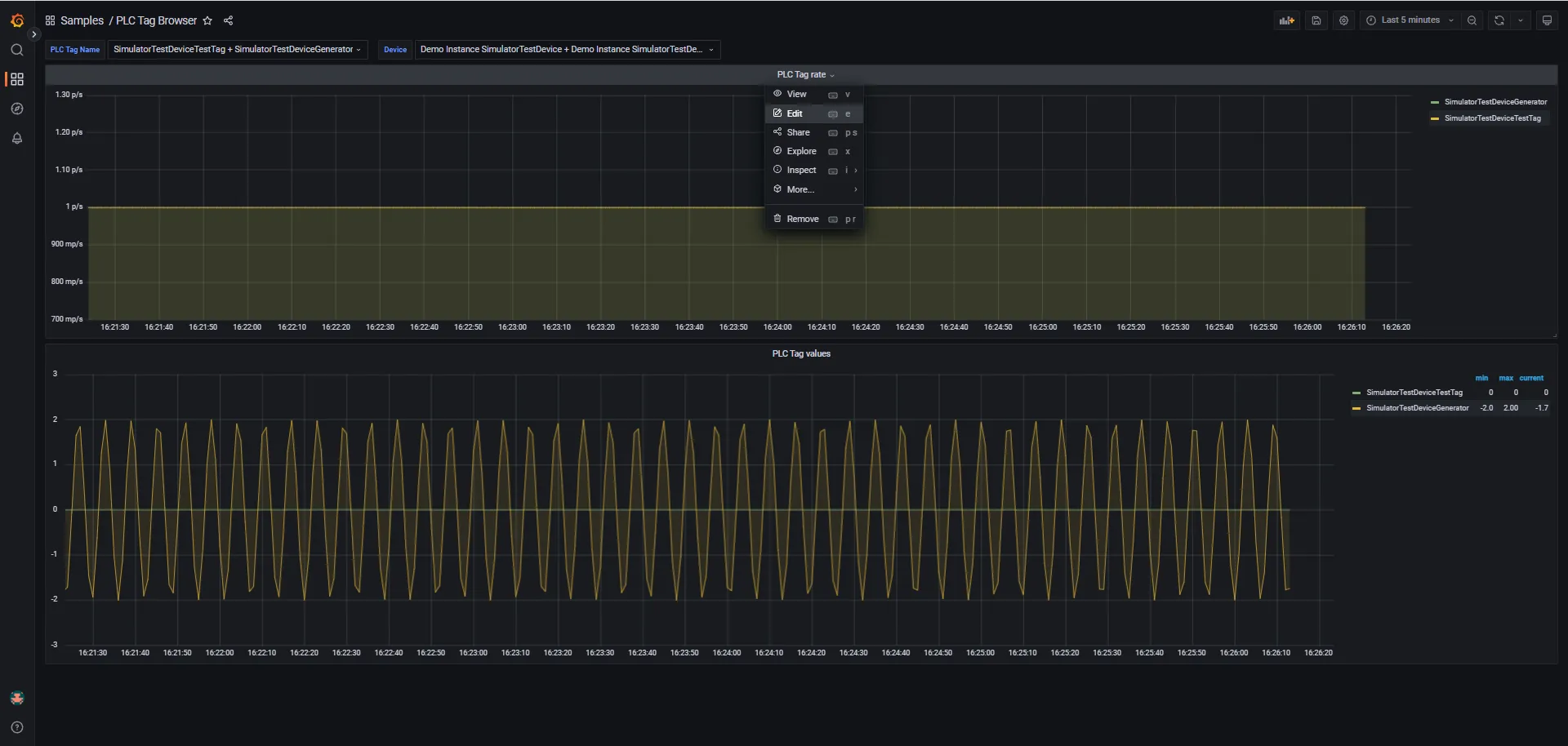The height and width of the screenshot is (746, 1568).
Task: Toggle SimulatorTestDeviceGenerator series in rate legend
Action: point(1495,102)
